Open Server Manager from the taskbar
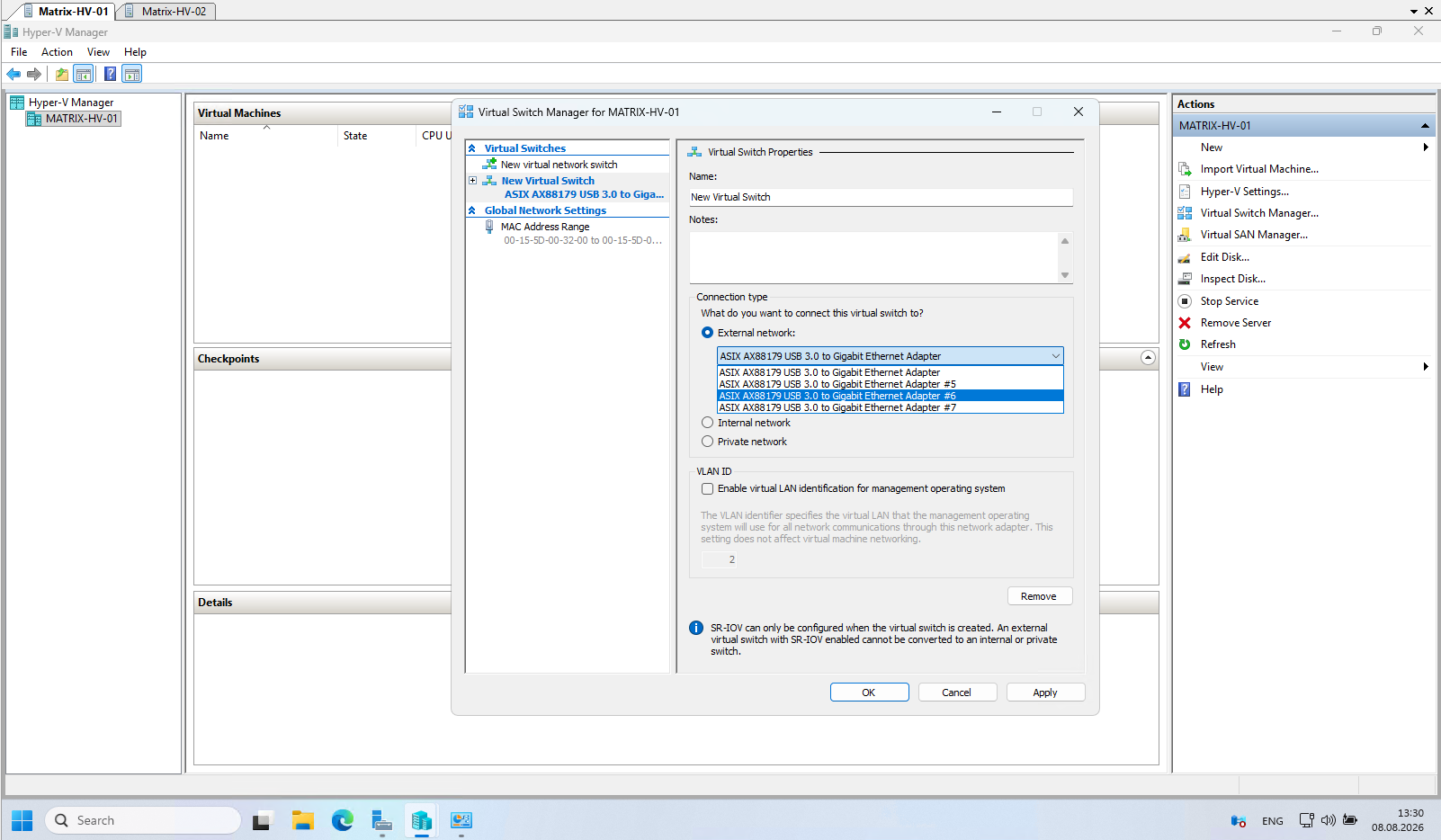The width and height of the screenshot is (1441, 840). point(382,820)
